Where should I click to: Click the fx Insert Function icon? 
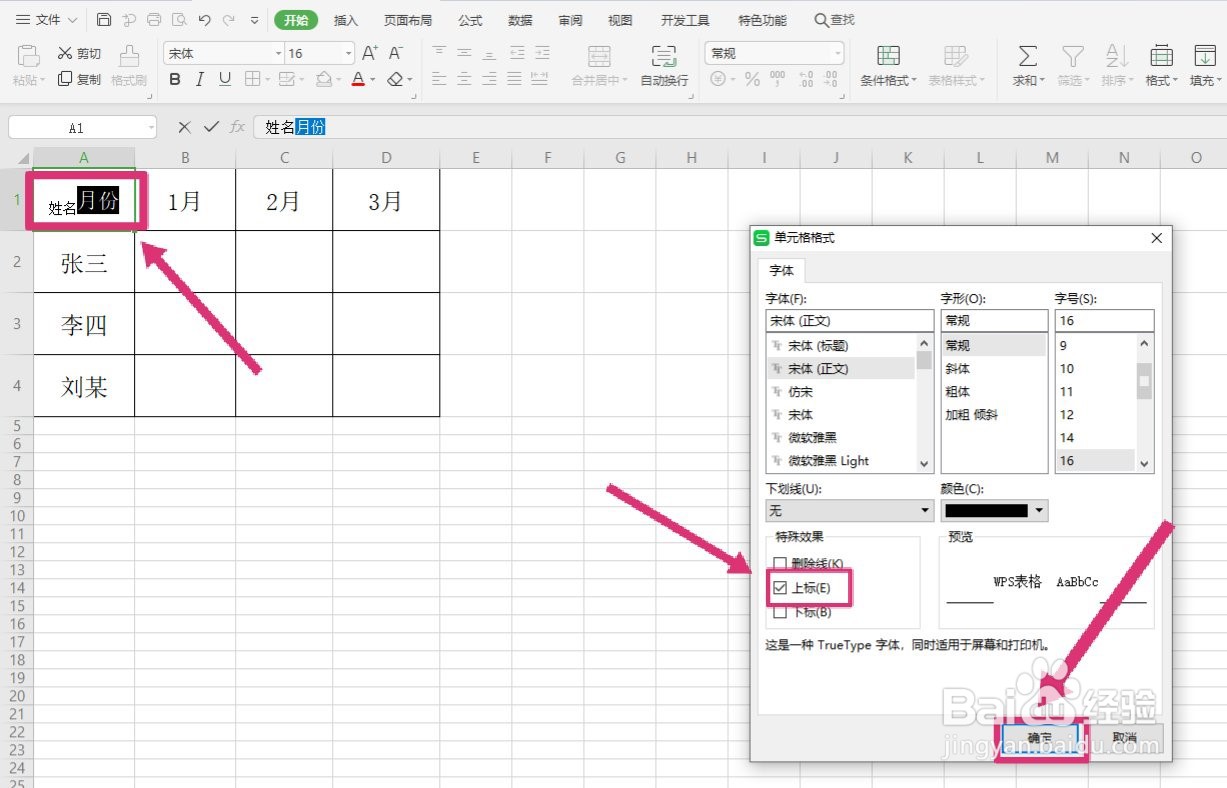(238, 127)
